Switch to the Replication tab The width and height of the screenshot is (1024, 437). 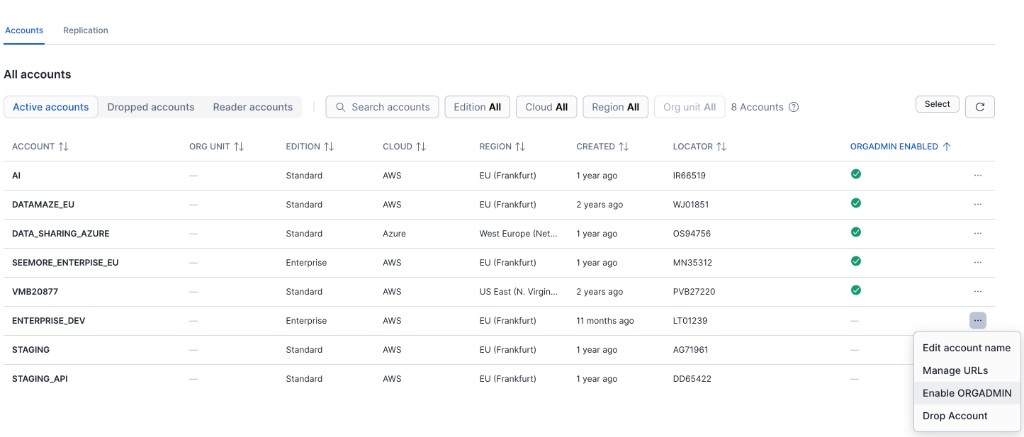(x=86, y=31)
